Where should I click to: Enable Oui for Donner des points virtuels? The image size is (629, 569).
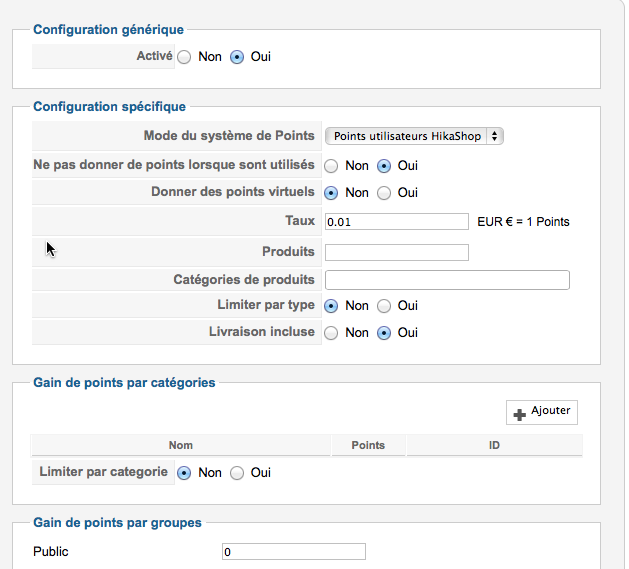[x=383, y=193]
